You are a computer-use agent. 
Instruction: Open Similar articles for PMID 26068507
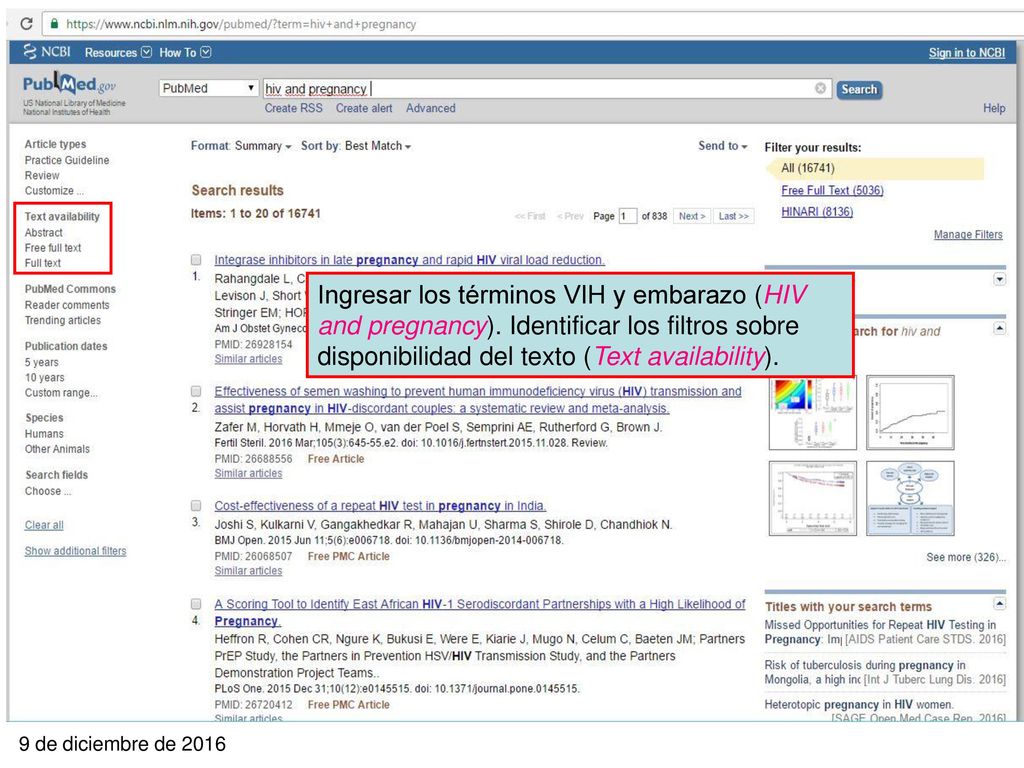click(x=248, y=570)
